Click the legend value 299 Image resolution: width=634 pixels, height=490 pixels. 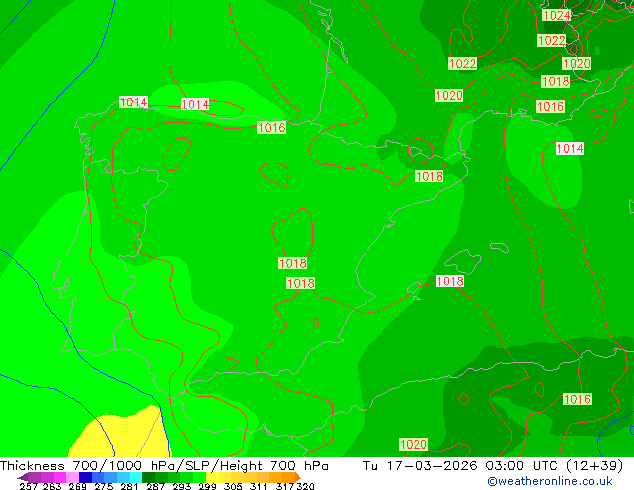coord(207,486)
